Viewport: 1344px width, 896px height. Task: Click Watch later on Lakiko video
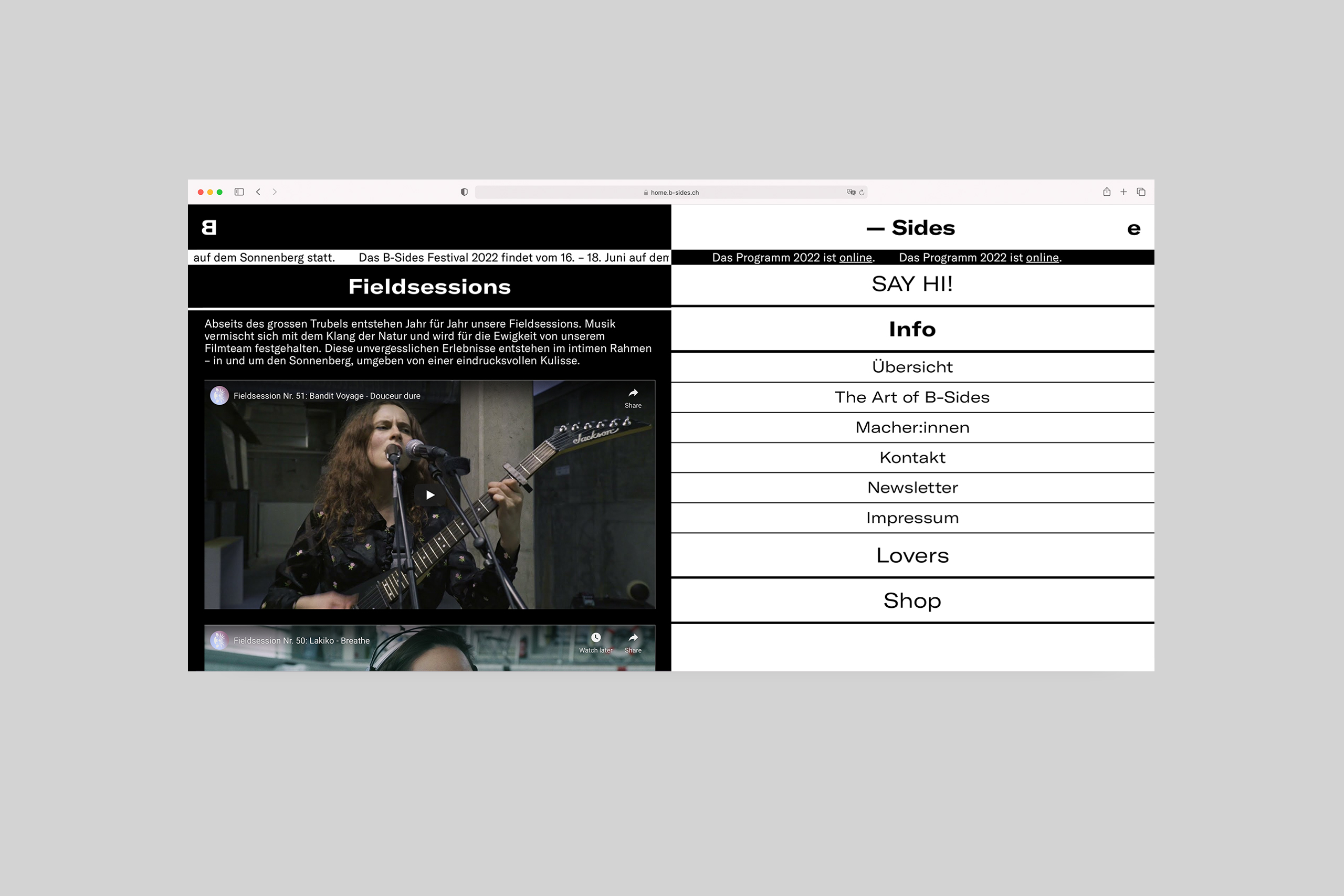coord(595,642)
